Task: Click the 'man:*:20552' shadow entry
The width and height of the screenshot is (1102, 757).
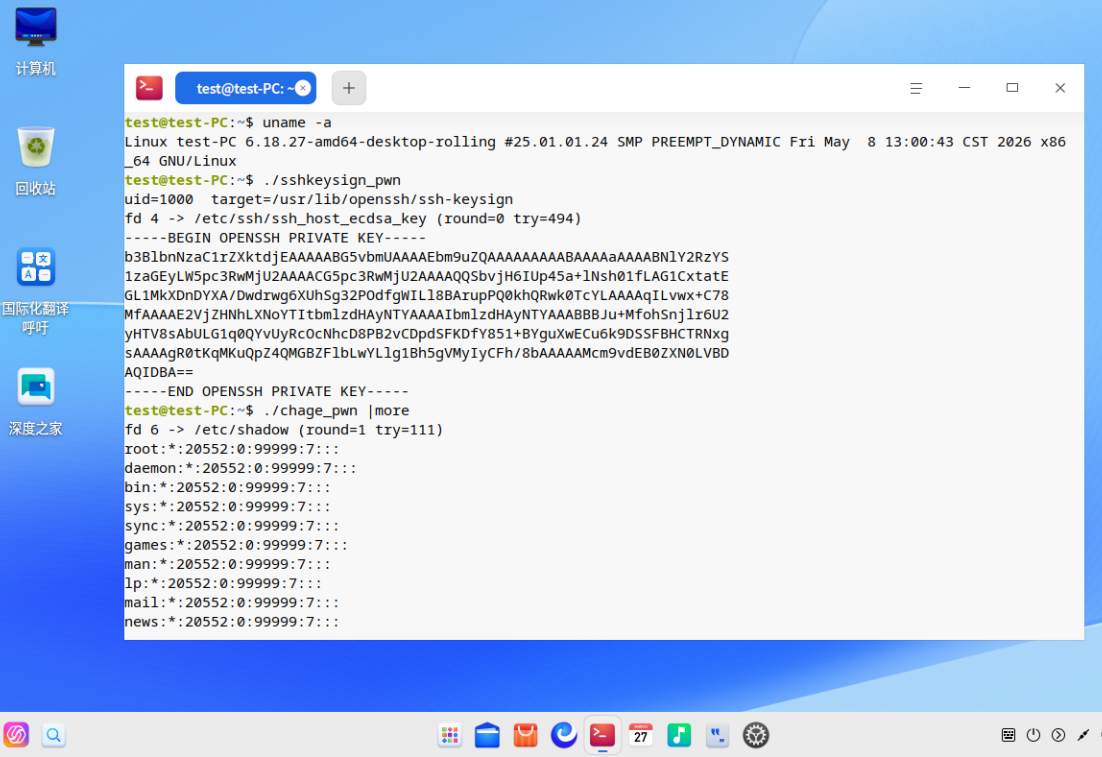Action: pos(228,564)
